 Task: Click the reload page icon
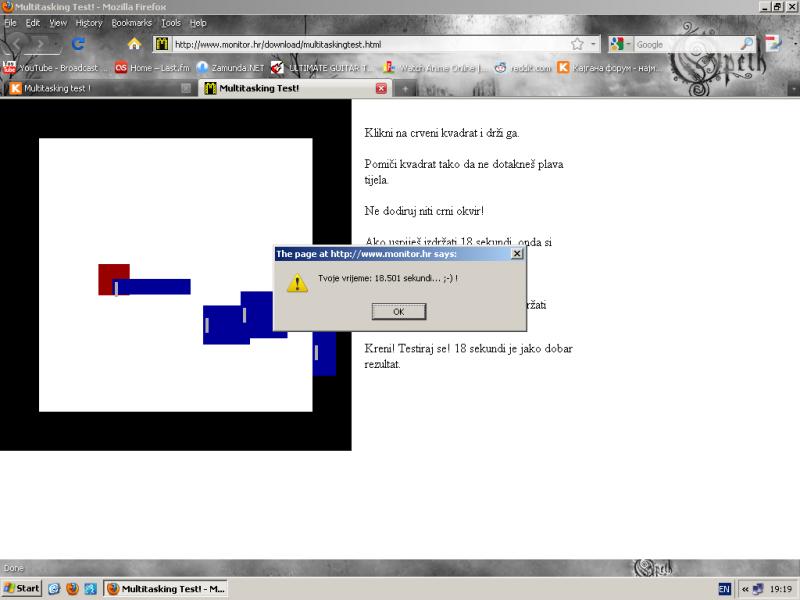(78, 44)
